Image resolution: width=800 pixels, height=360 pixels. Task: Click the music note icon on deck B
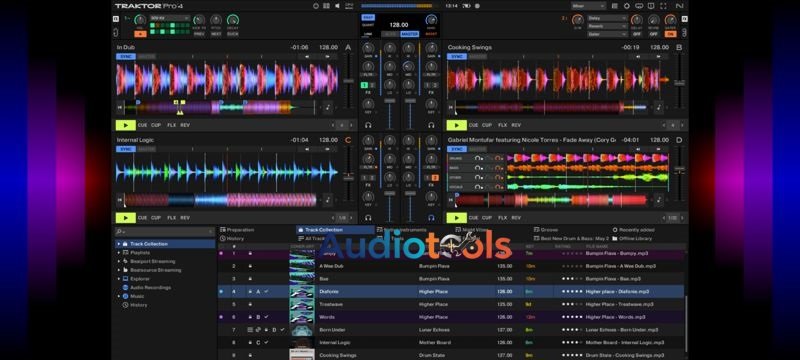tap(659, 108)
